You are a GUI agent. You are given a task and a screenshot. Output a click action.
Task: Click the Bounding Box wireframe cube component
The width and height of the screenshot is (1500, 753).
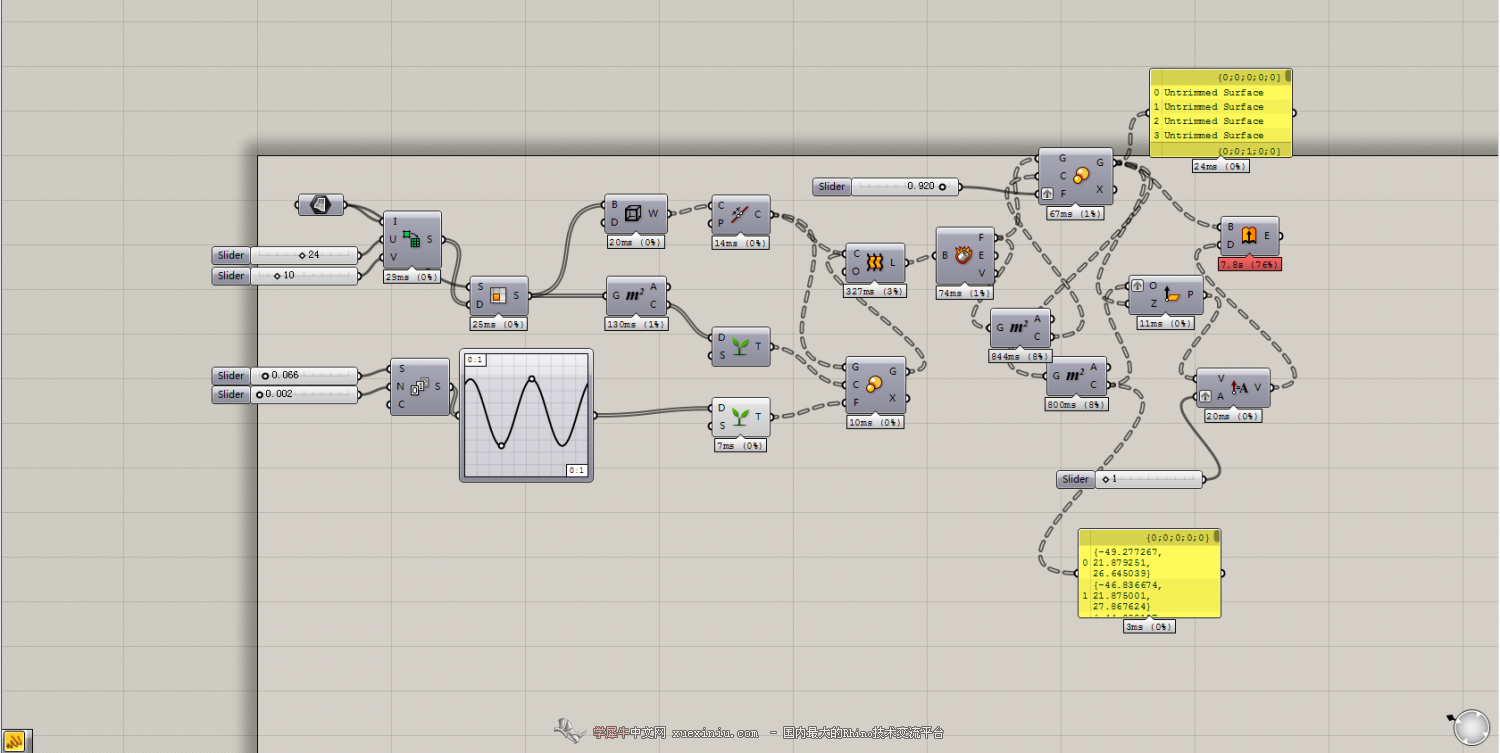click(632, 213)
